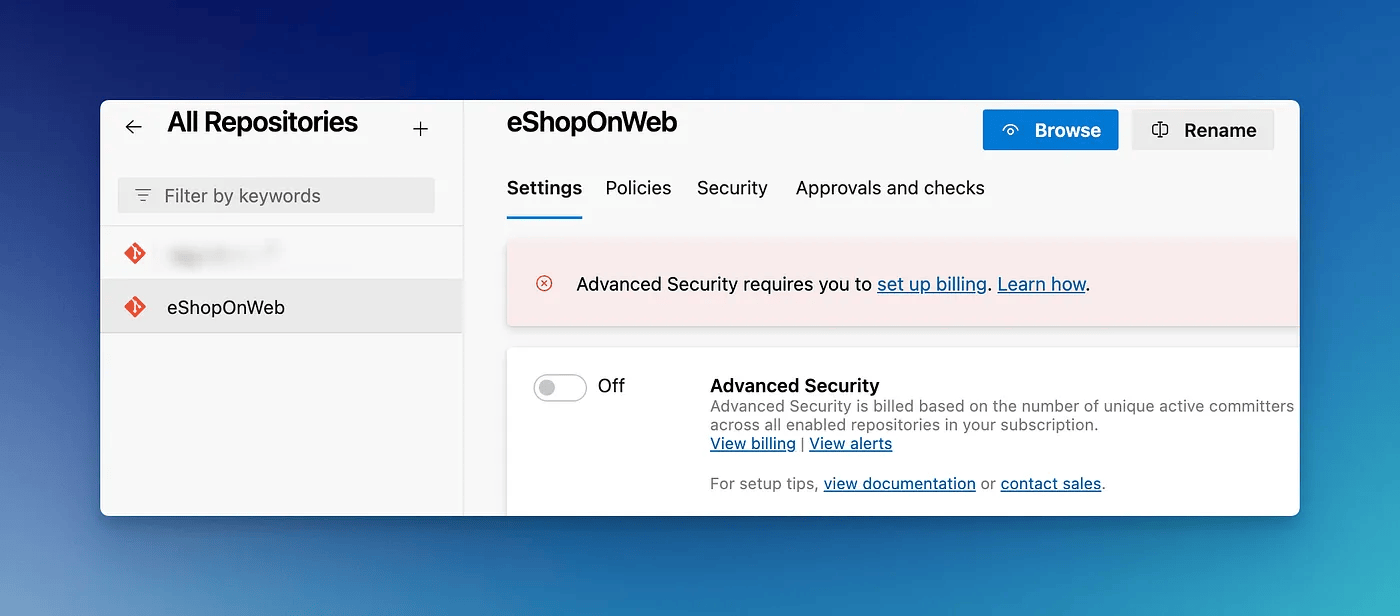The width and height of the screenshot is (1400, 616).
Task: Click the View billing link
Action: tap(752, 444)
